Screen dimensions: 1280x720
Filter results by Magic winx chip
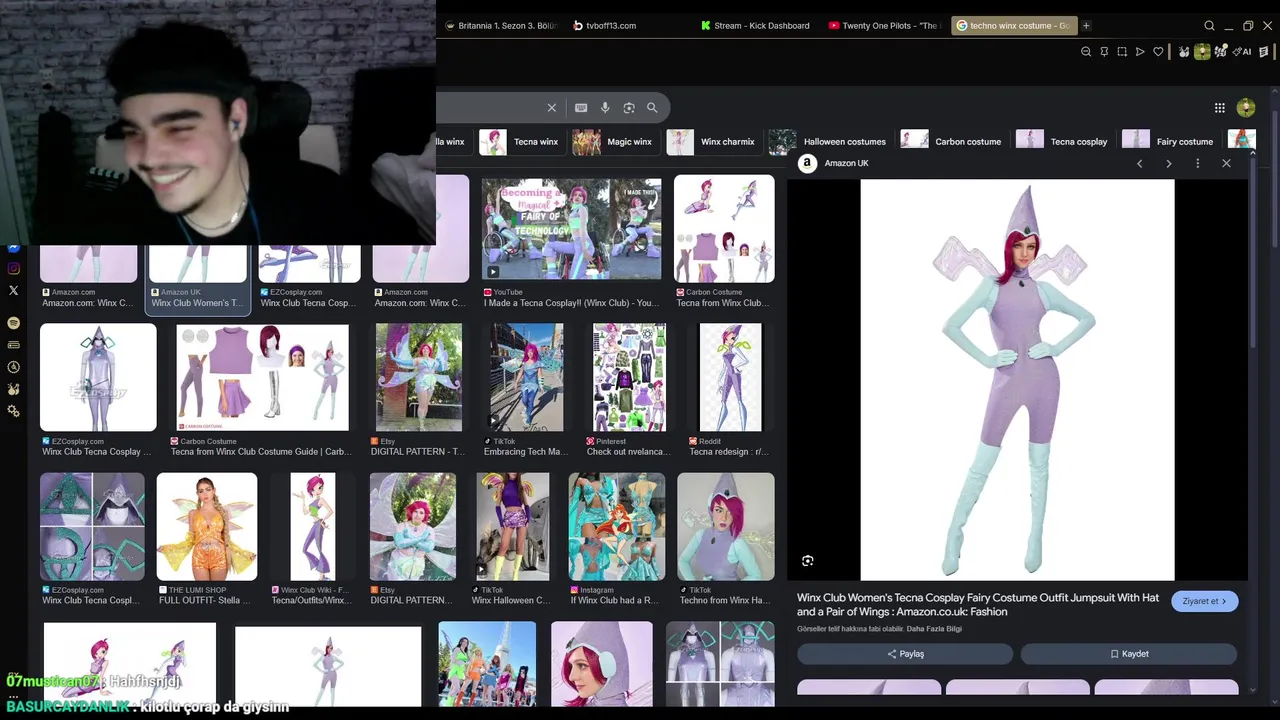pyautogui.click(x=613, y=141)
